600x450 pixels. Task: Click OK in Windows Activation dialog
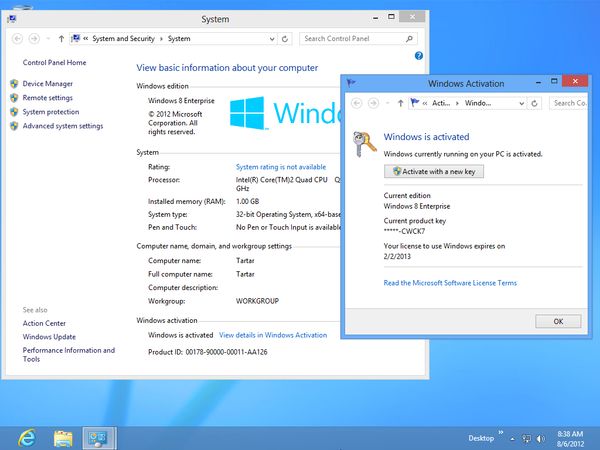tap(558, 321)
